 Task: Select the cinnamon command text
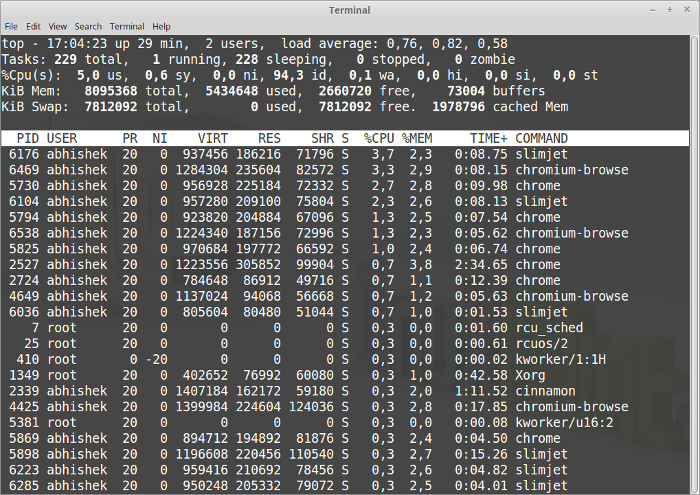tap(545, 391)
